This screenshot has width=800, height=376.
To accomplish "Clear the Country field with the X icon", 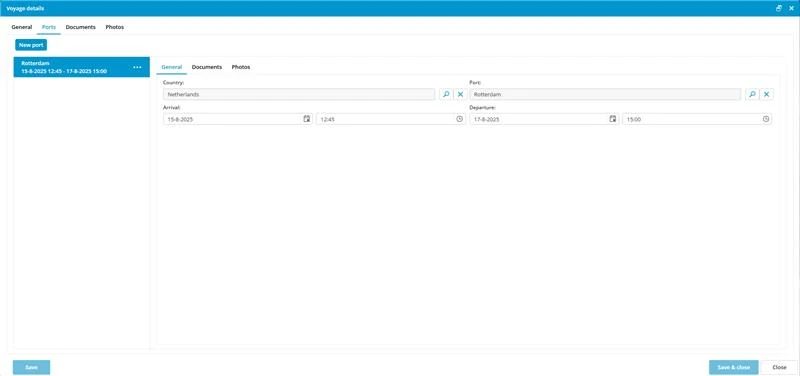I will [460, 94].
